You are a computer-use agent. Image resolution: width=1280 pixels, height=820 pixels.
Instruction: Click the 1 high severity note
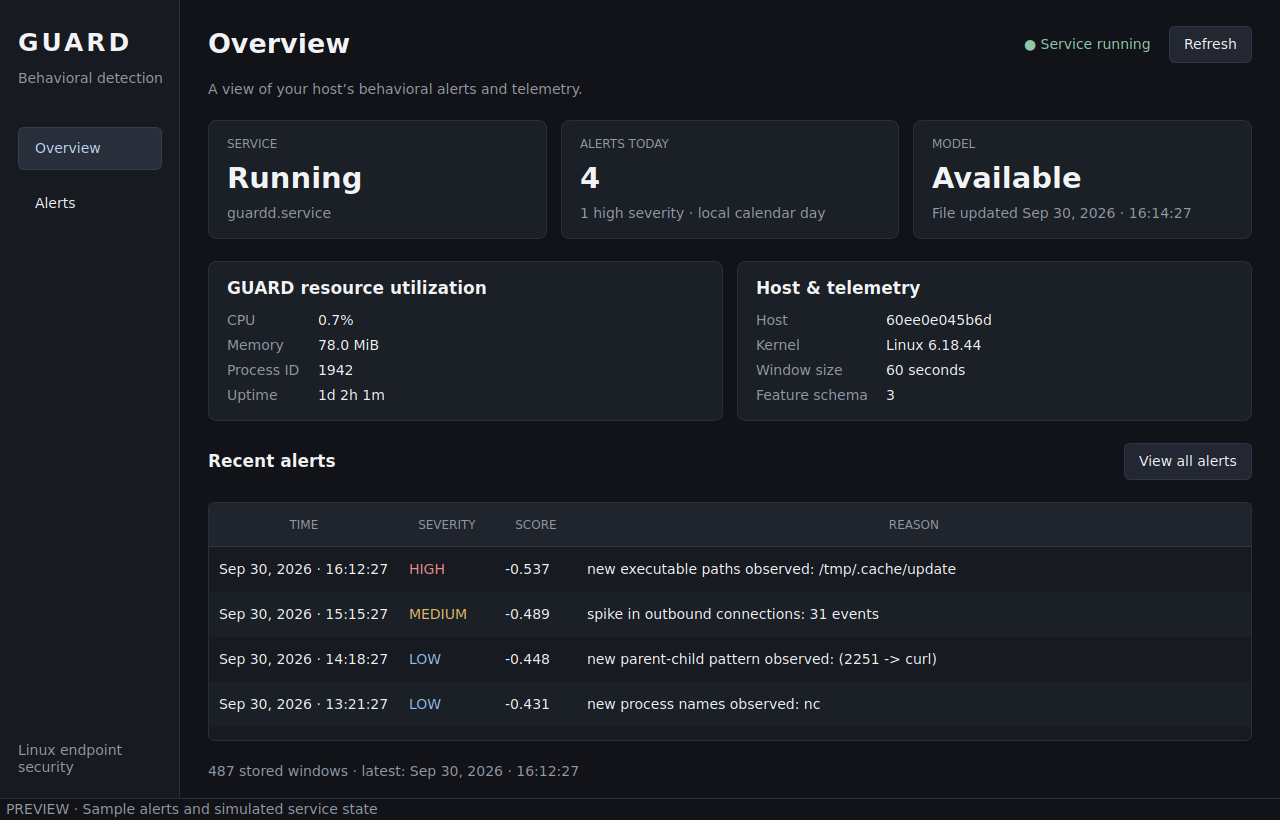pos(703,213)
